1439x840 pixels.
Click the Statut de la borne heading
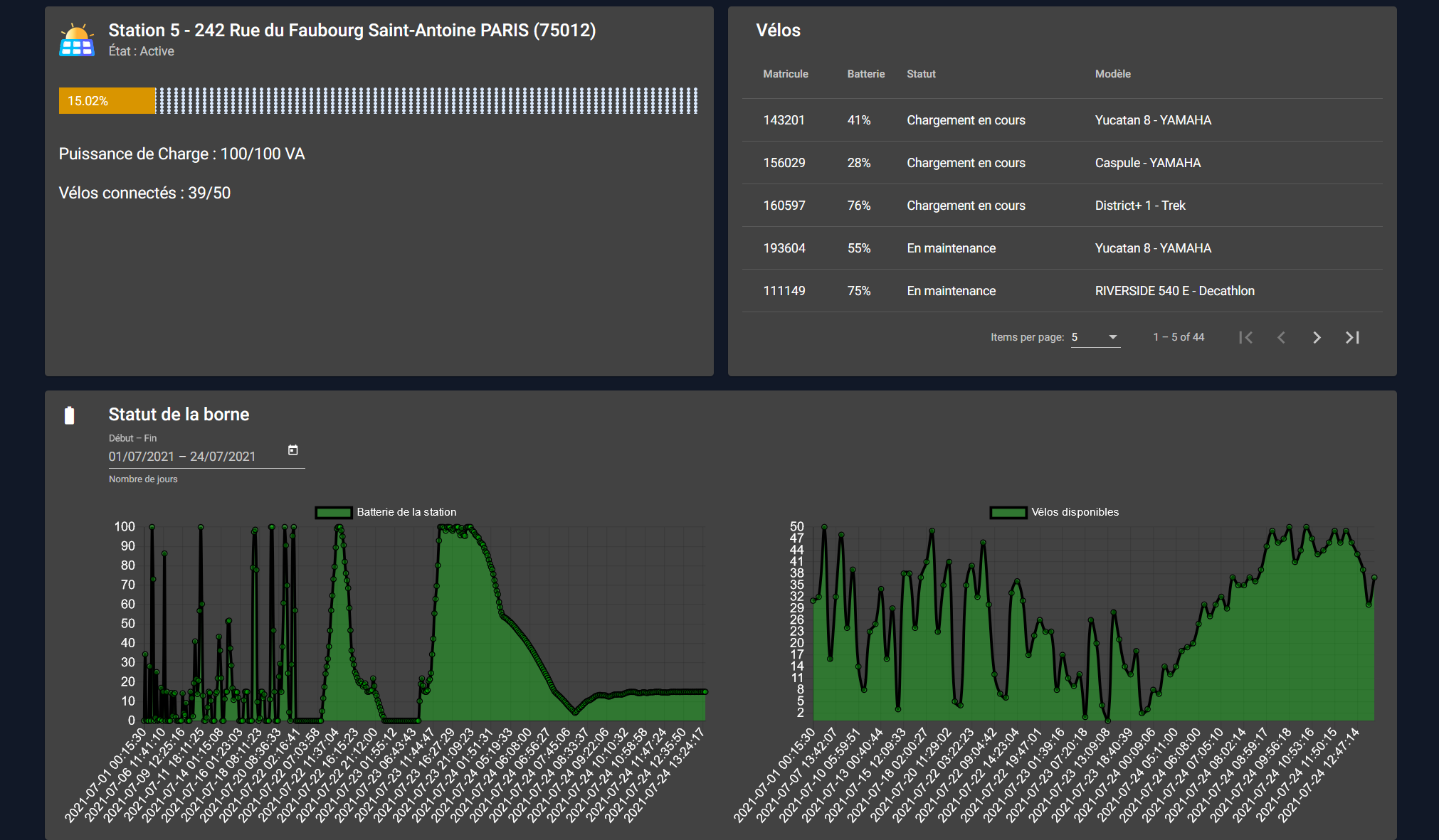pos(179,415)
